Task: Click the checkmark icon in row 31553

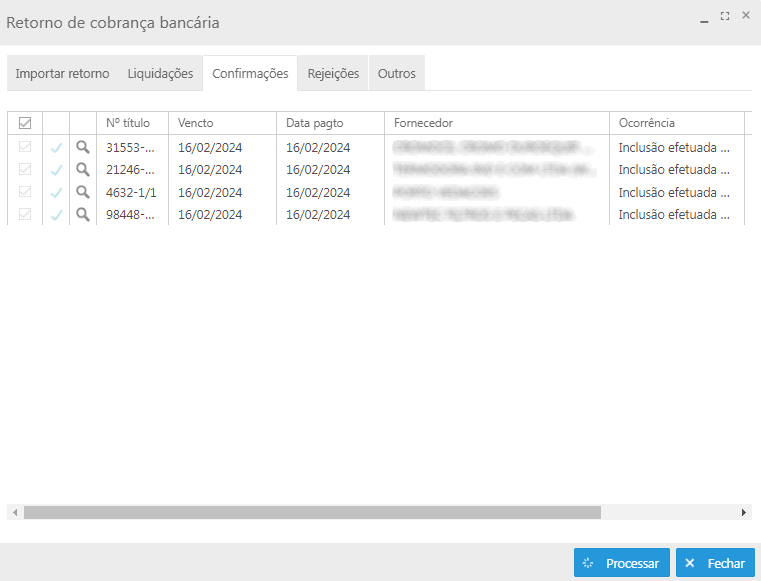Action: click(x=56, y=147)
